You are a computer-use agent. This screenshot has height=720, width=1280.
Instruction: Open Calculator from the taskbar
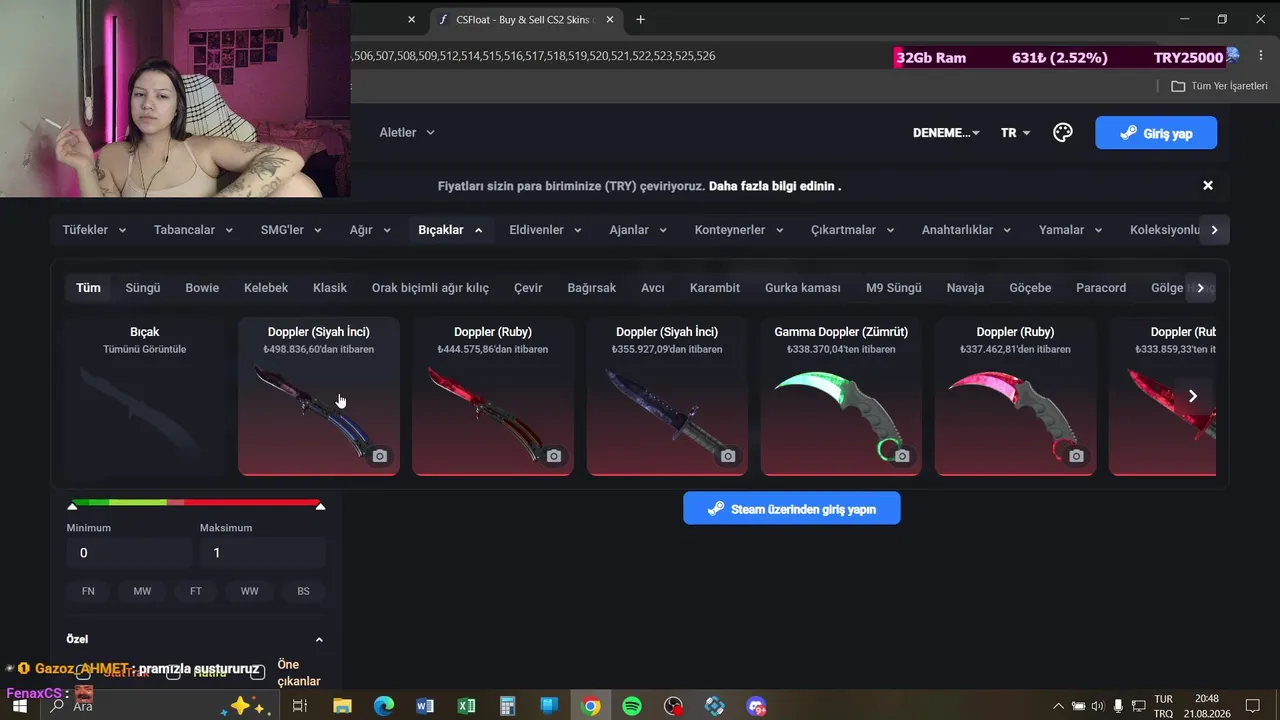coord(507,706)
